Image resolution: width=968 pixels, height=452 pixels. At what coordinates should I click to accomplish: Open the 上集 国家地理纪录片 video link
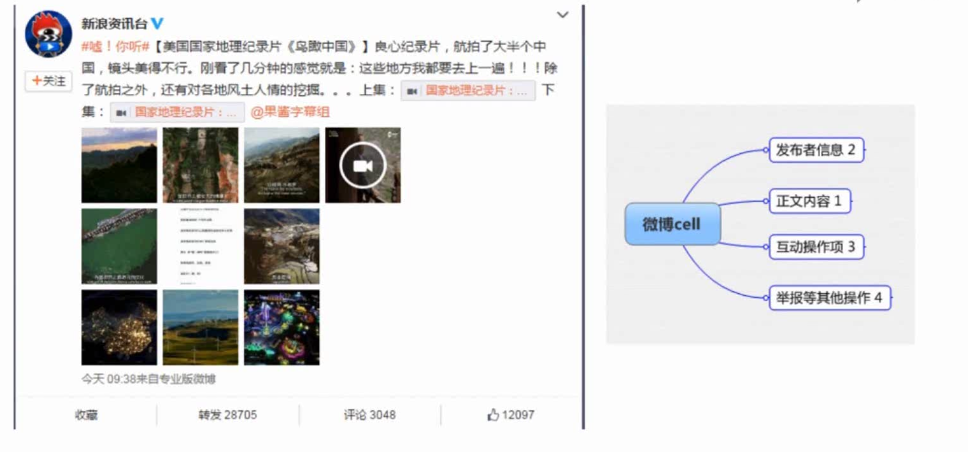pos(468,91)
